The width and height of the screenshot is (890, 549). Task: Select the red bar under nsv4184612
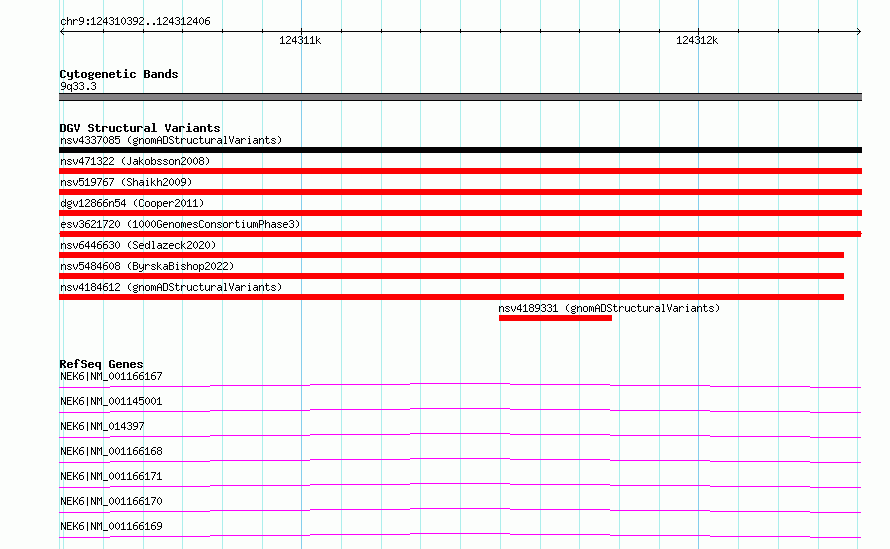pos(451,297)
